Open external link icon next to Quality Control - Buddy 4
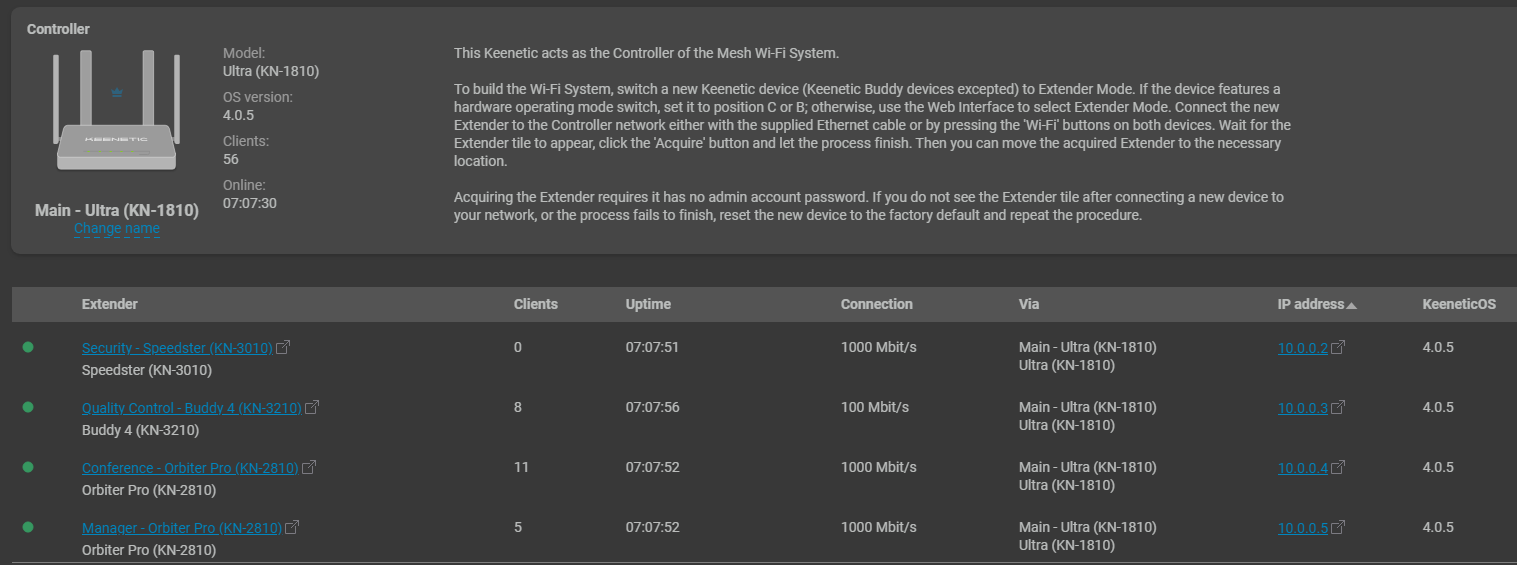1517x565 pixels. click(312, 408)
